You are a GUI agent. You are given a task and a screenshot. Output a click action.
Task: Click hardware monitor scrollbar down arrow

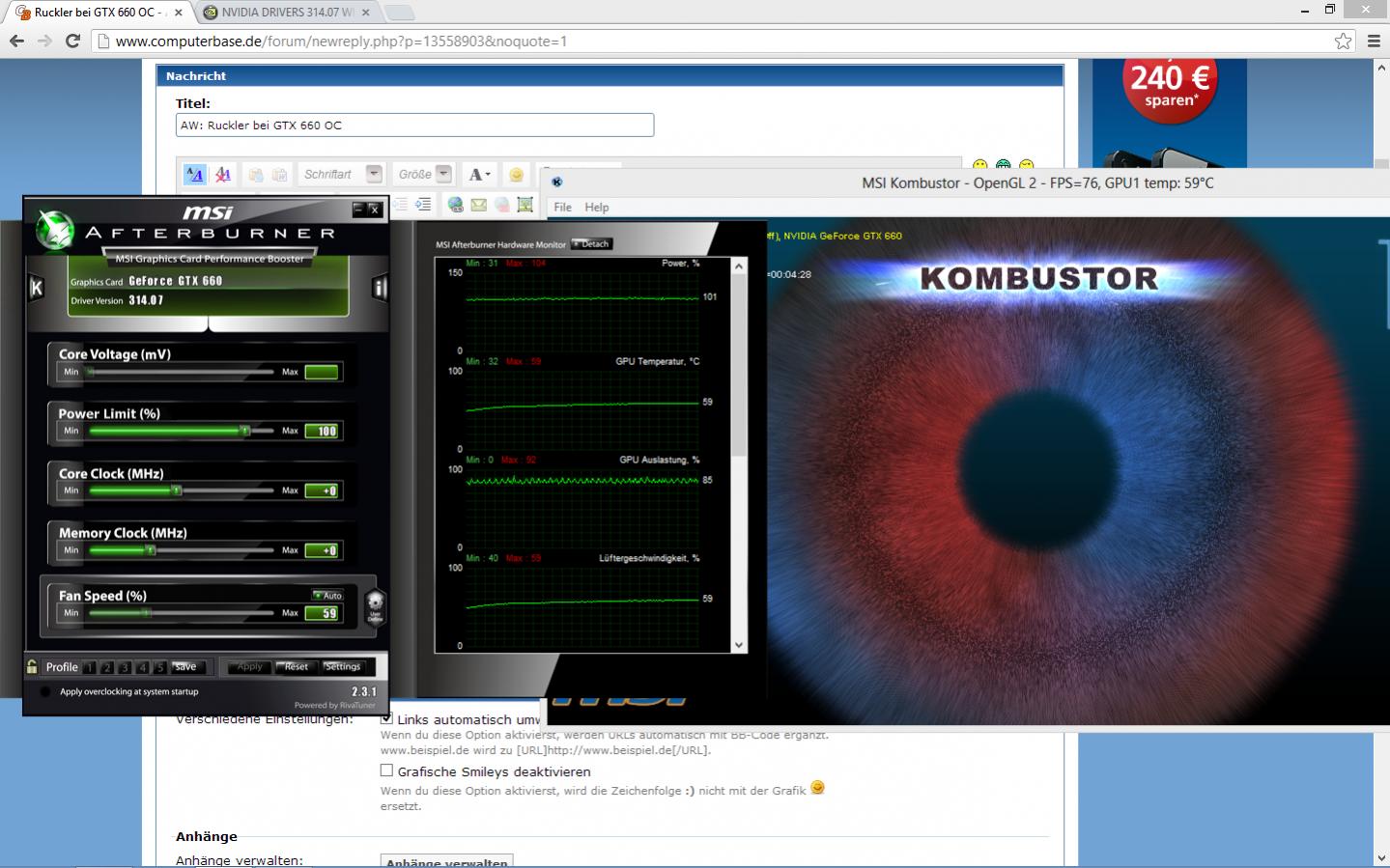tap(739, 645)
